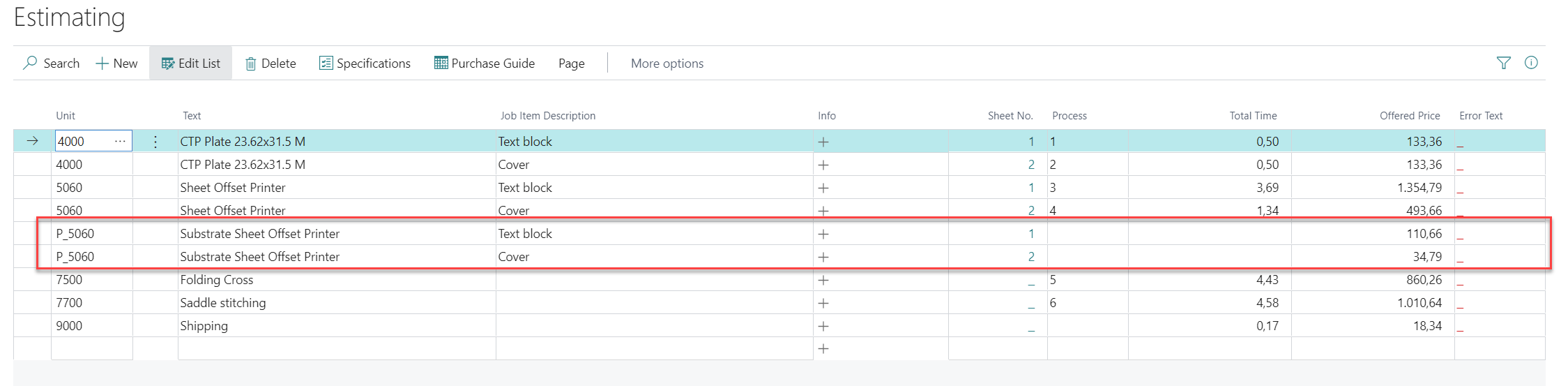Show row options for the first line
Viewport: 1568px width, 386px height.
point(155,142)
